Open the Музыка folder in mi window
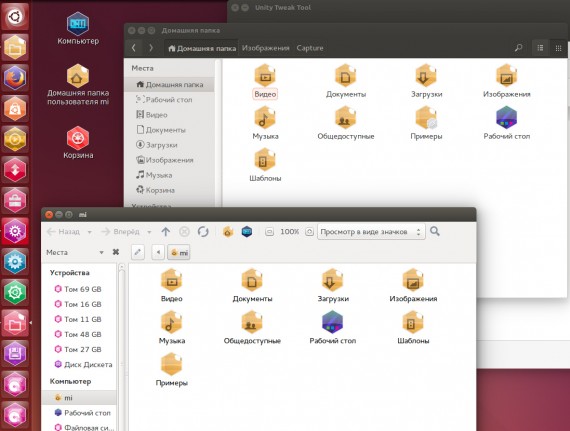The image size is (570, 431). coord(172,327)
